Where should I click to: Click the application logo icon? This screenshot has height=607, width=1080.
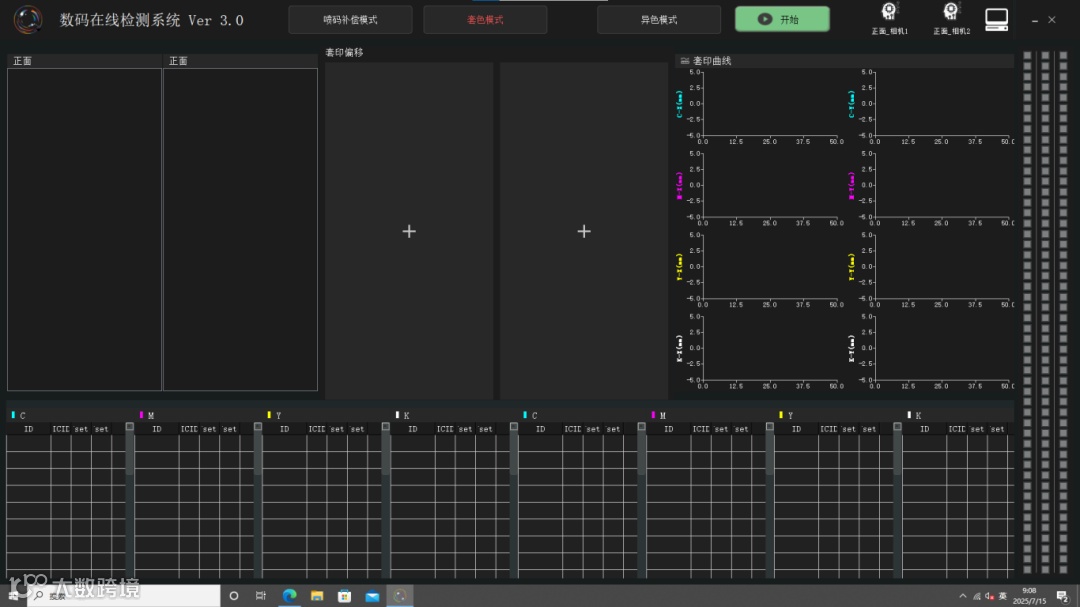click(x=28, y=19)
